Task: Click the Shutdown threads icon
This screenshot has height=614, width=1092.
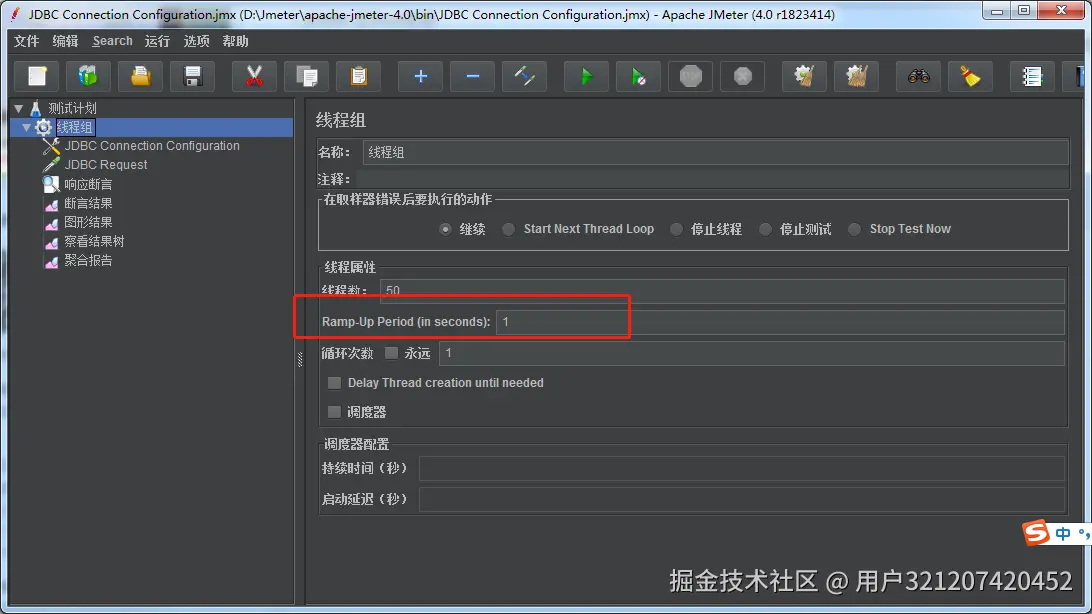Action: coord(743,76)
